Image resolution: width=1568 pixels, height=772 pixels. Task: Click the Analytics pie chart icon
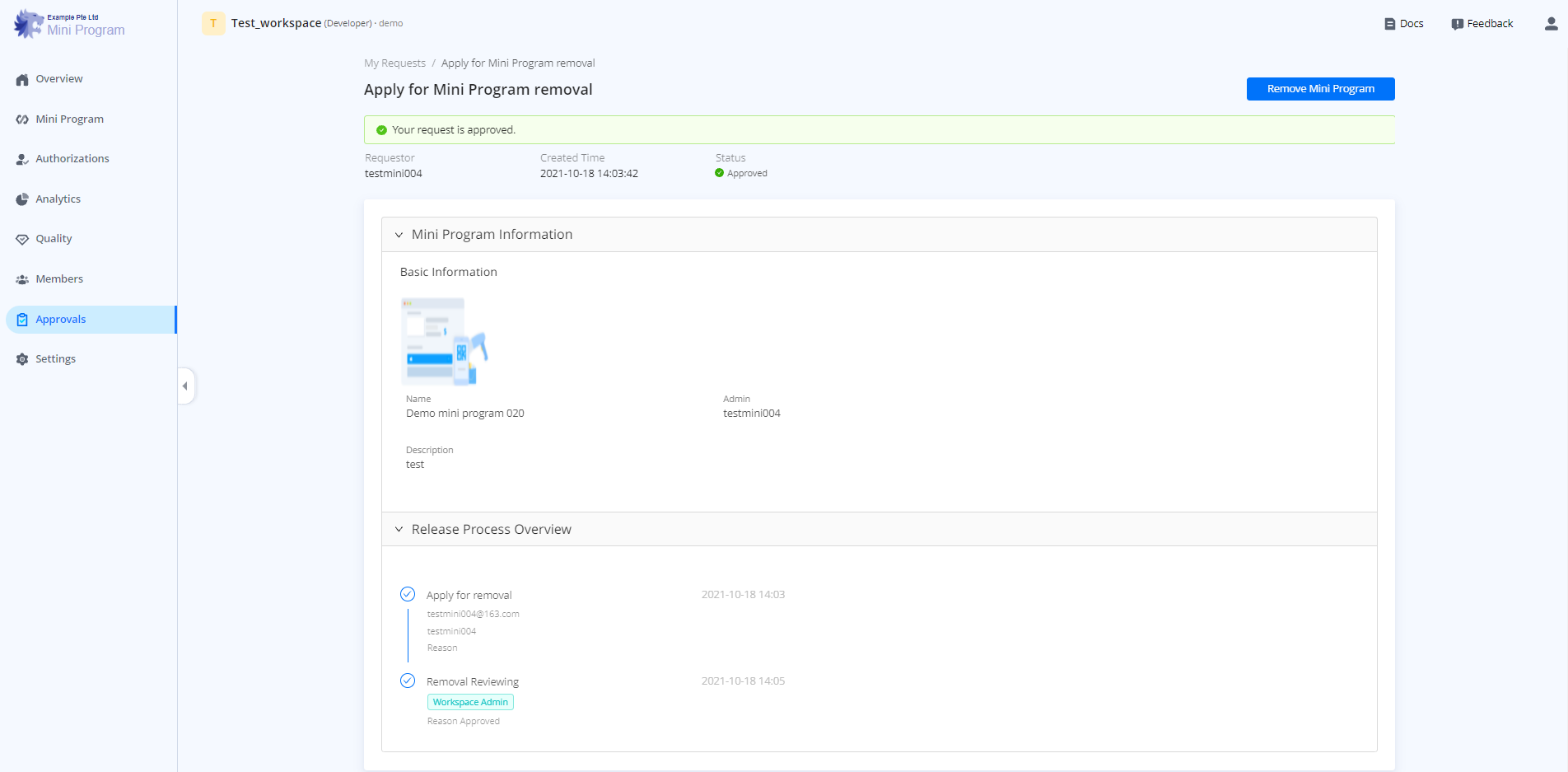coord(22,199)
